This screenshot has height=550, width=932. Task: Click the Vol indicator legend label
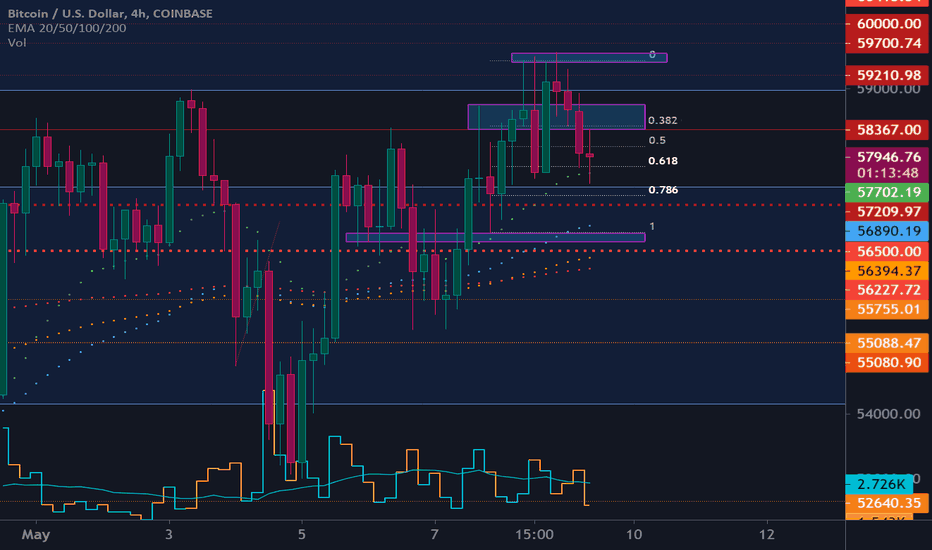17,43
